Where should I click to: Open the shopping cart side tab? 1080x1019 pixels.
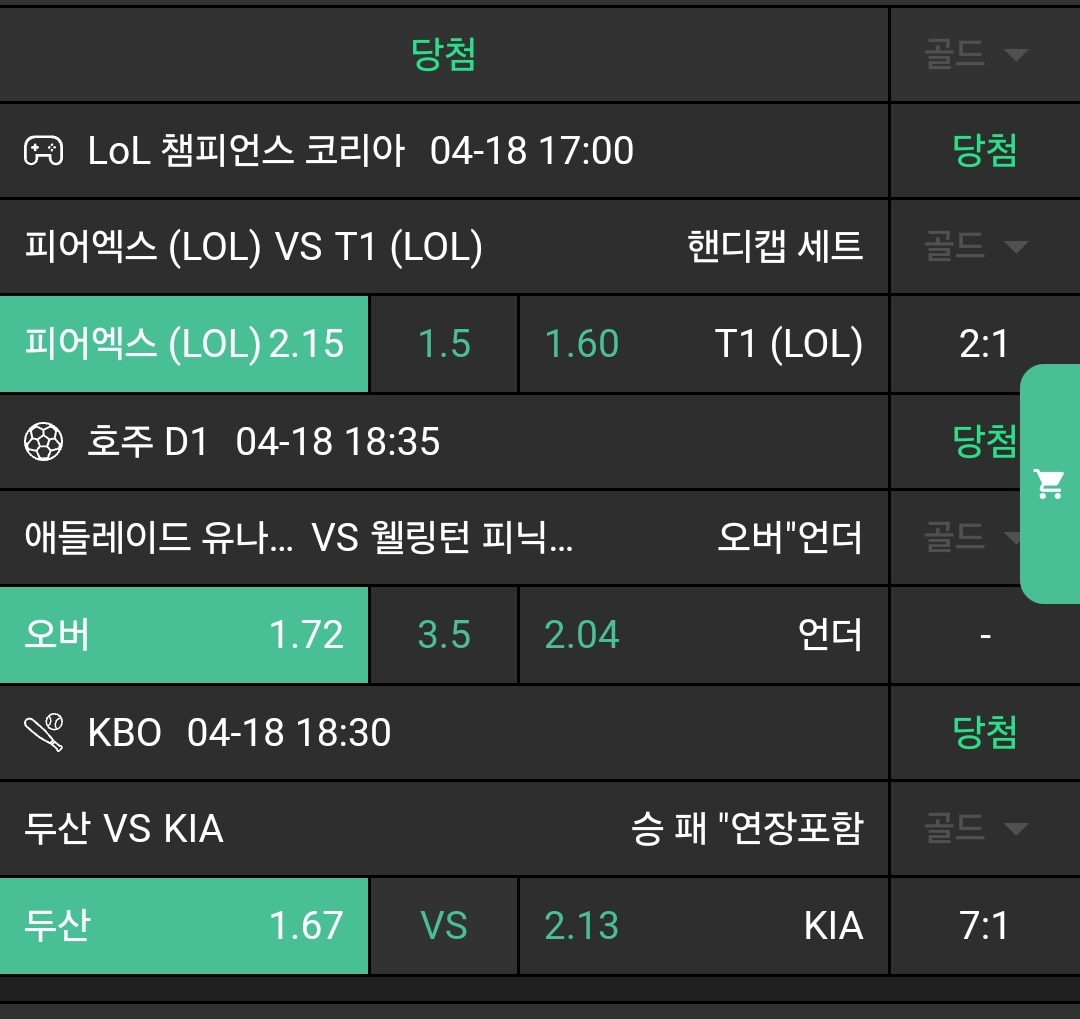tap(1050, 484)
